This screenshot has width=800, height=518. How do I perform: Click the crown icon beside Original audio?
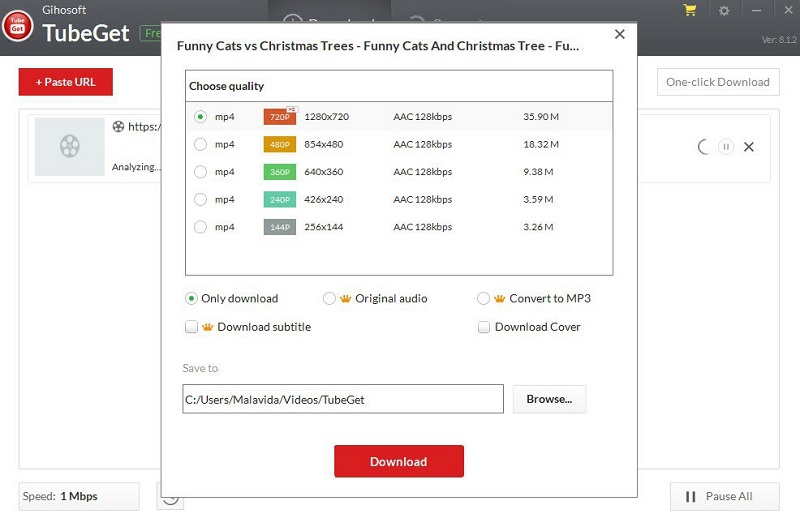345,299
